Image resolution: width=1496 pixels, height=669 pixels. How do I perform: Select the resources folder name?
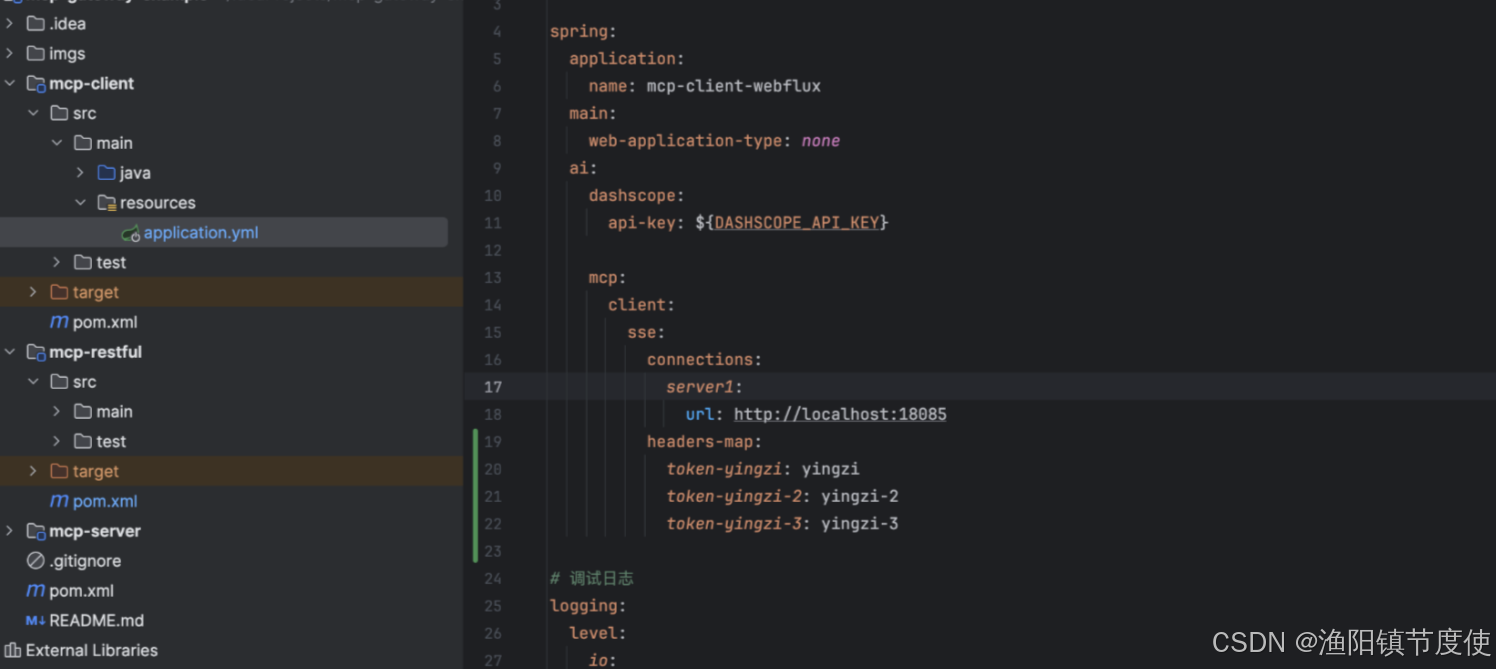coord(158,202)
